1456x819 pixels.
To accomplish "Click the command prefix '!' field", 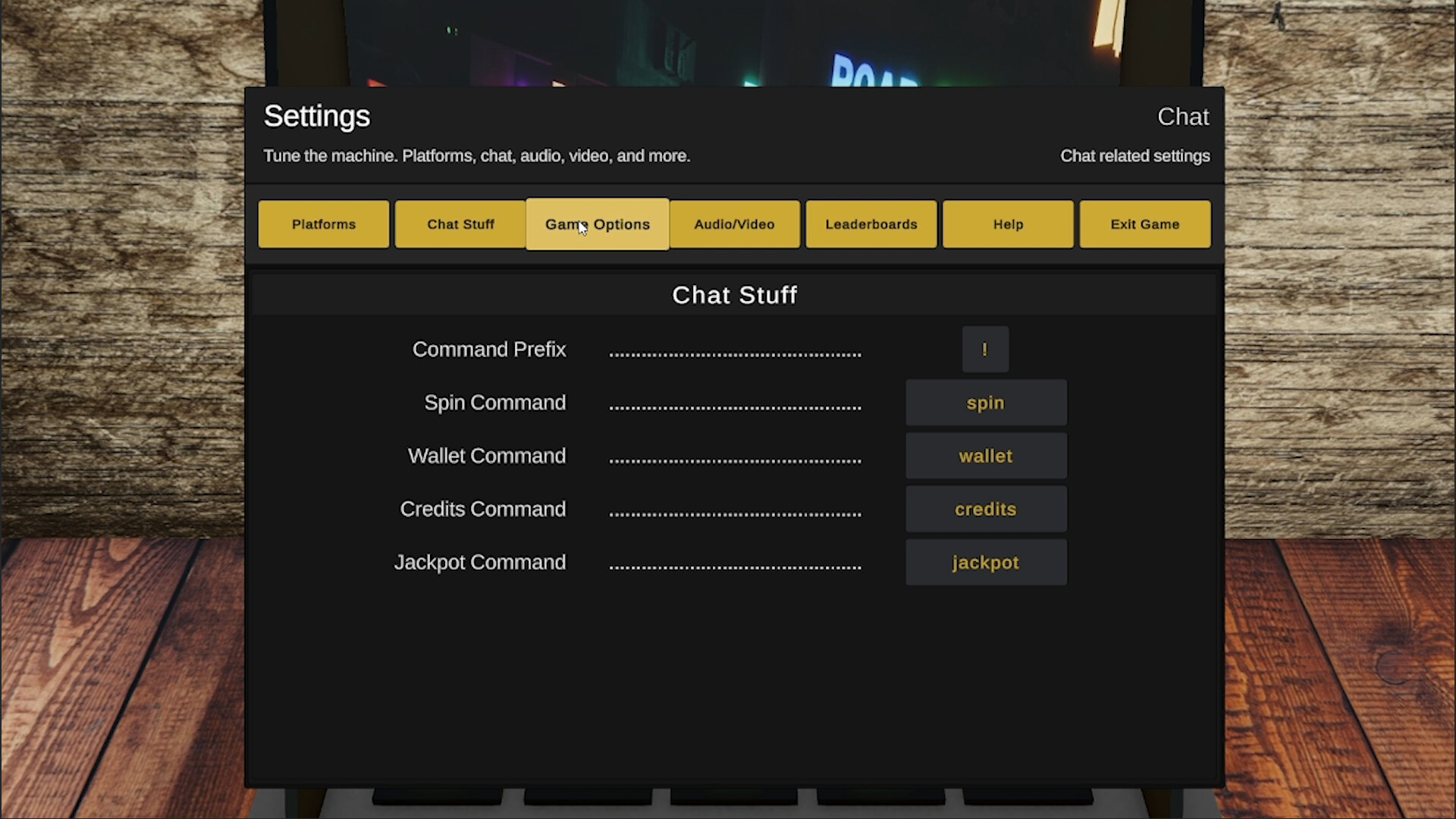I will click(x=985, y=350).
